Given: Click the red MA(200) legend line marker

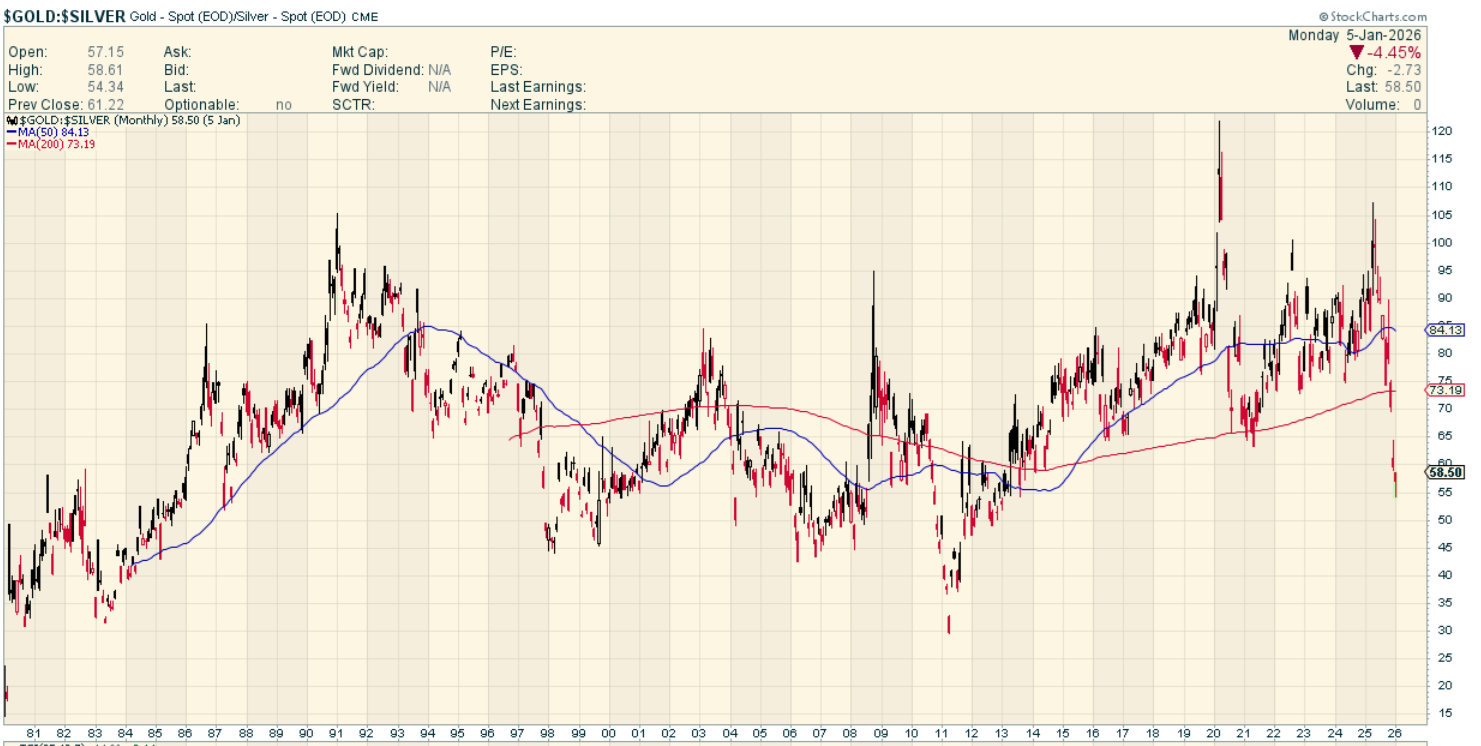Looking at the screenshot, I should (12, 144).
